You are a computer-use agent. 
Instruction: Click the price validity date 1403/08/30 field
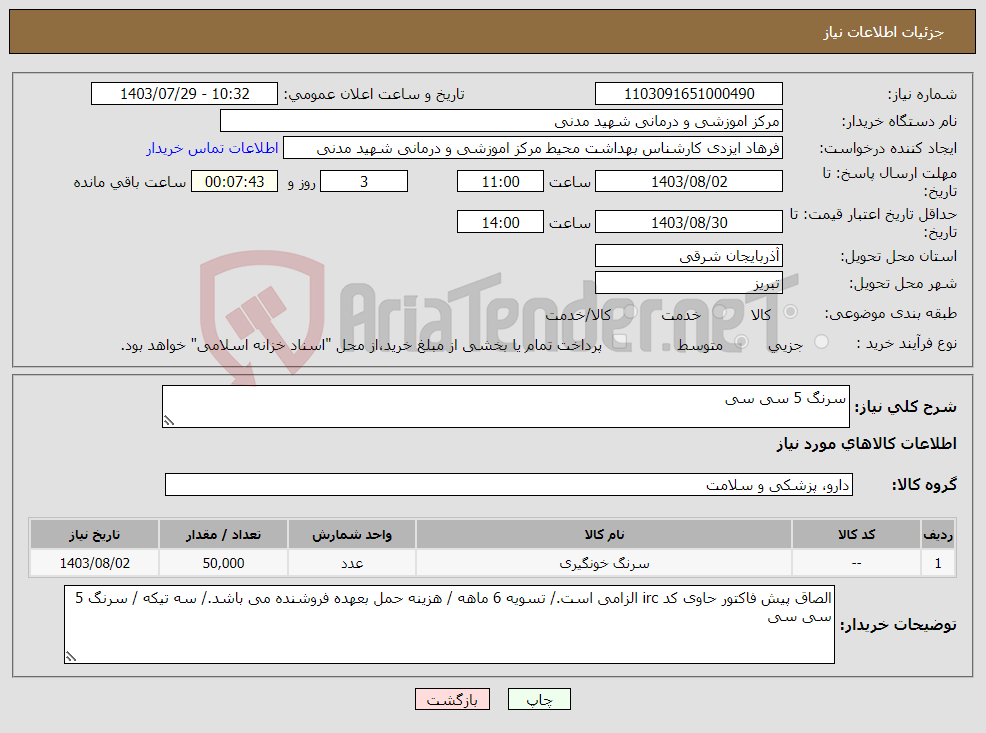coord(689,223)
